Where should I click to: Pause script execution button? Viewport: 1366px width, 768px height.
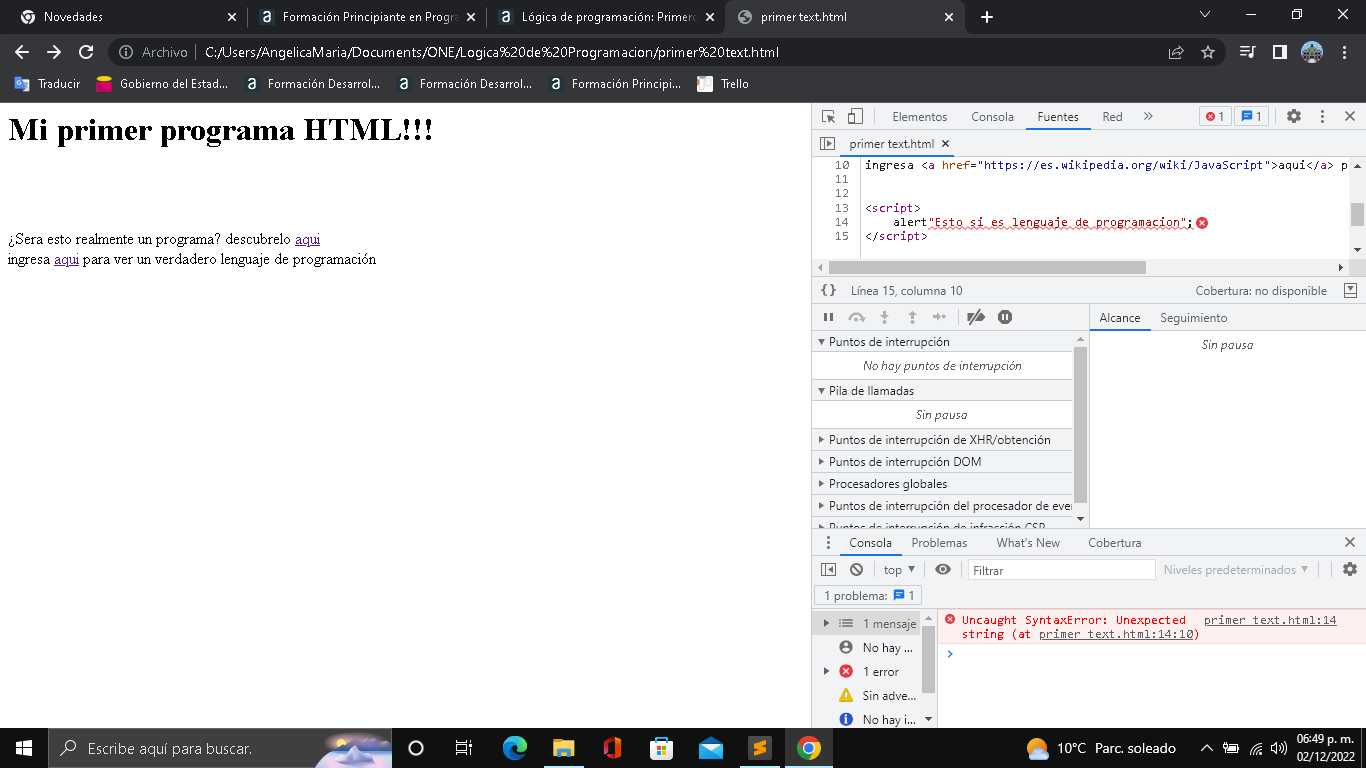[828, 318]
